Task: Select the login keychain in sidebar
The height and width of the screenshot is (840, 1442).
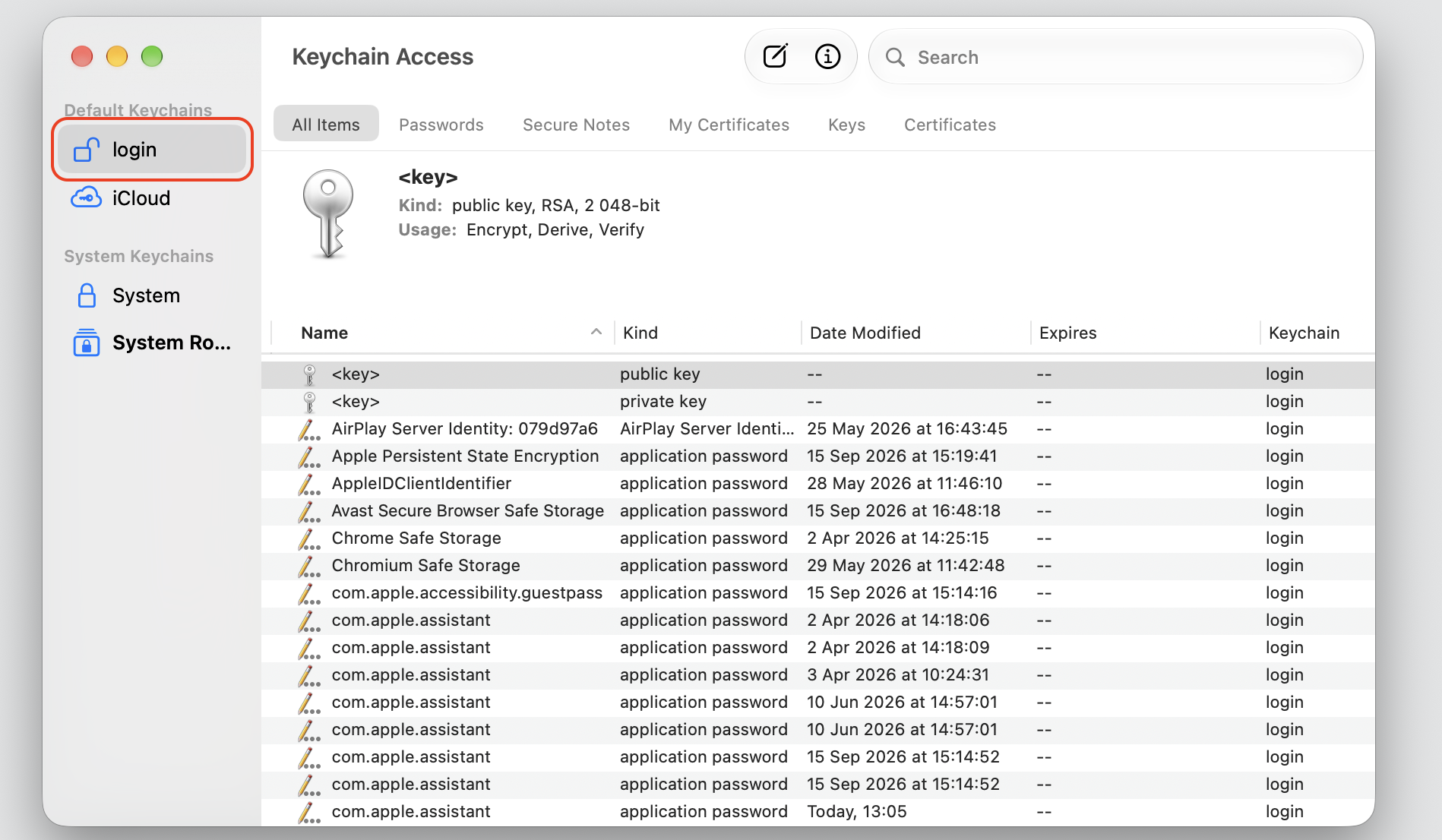Action: point(152,150)
